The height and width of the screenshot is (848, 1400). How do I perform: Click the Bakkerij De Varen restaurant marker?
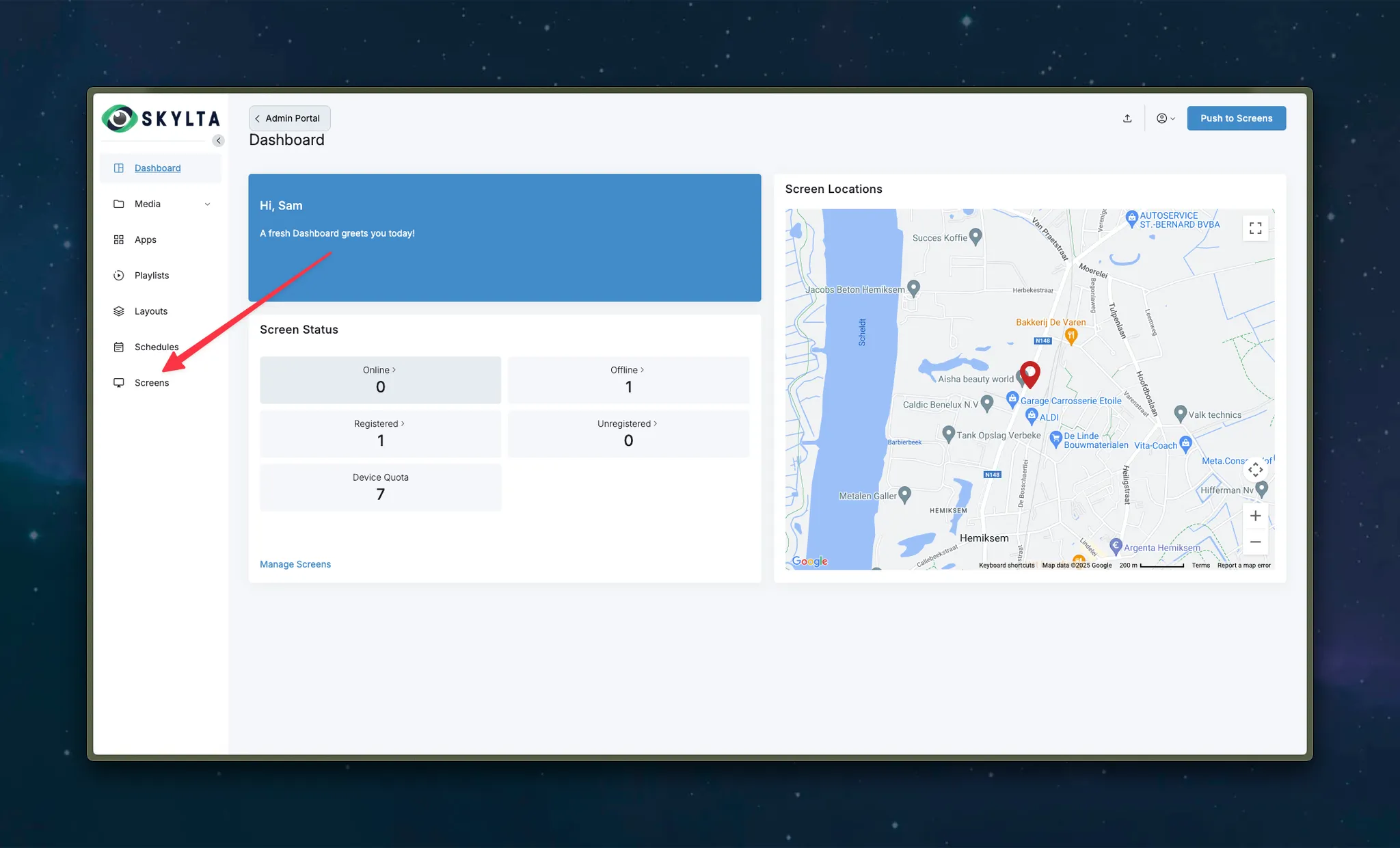pos(1071,335)
